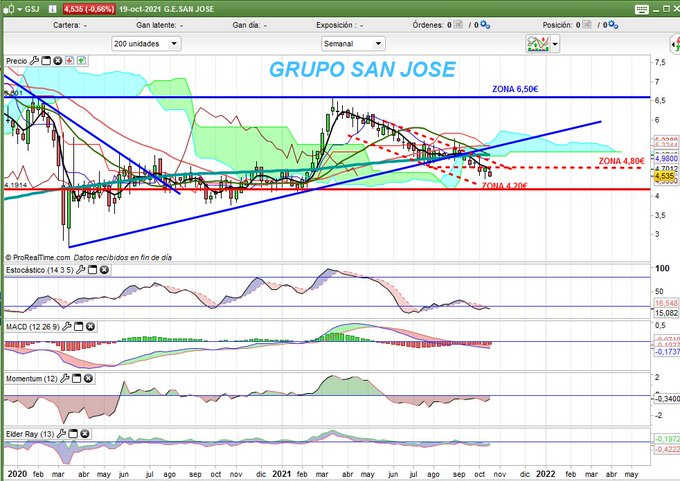Click the GSJ ticker label in title bar
680x481 pixels.
32,9
